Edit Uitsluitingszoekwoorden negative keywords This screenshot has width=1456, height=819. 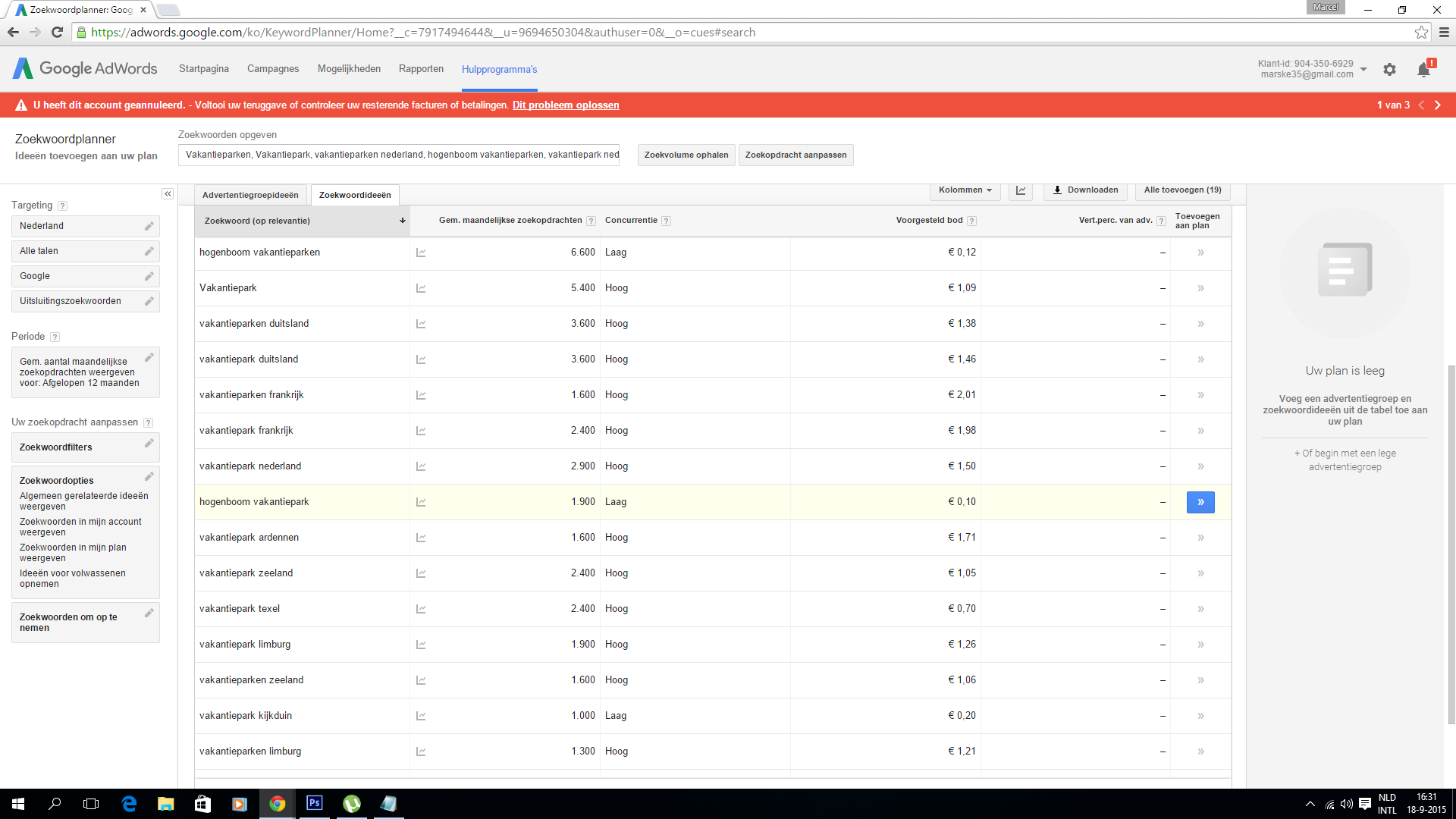[149, 301]
